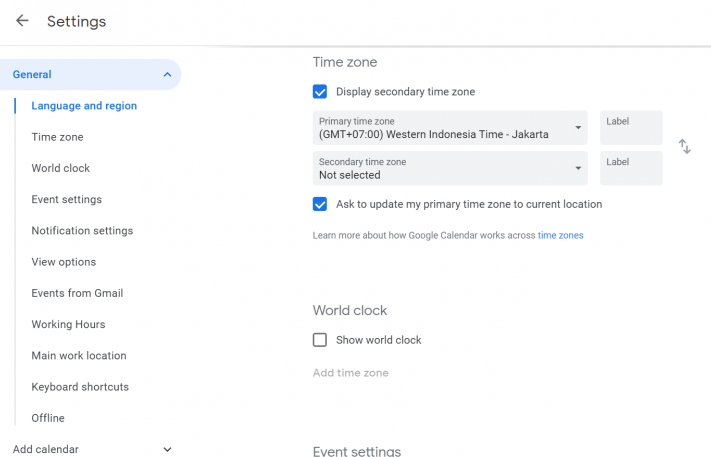Open Notification settings in sidebar

82,231
